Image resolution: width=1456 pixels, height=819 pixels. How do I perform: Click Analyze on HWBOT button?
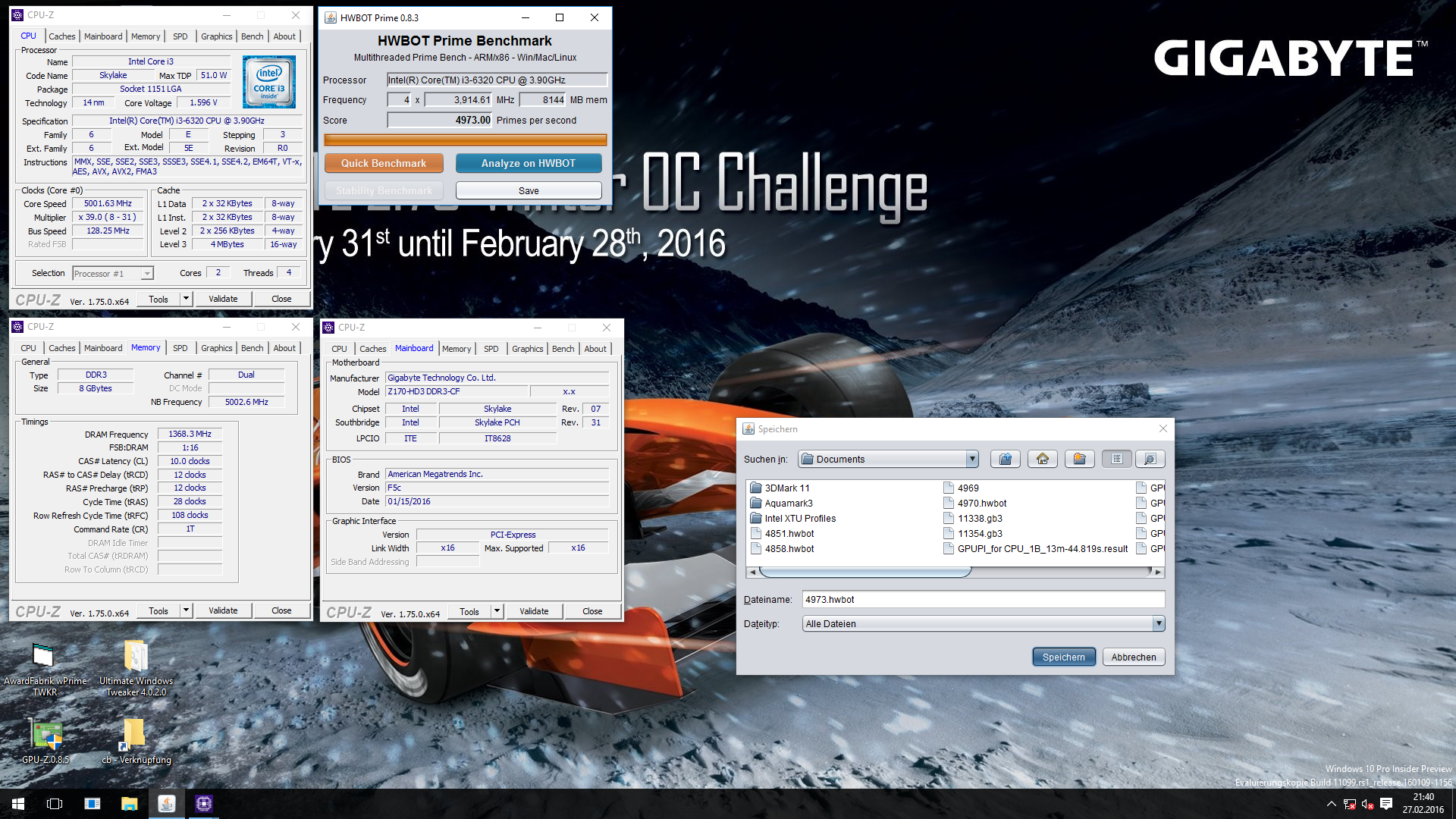529,163
